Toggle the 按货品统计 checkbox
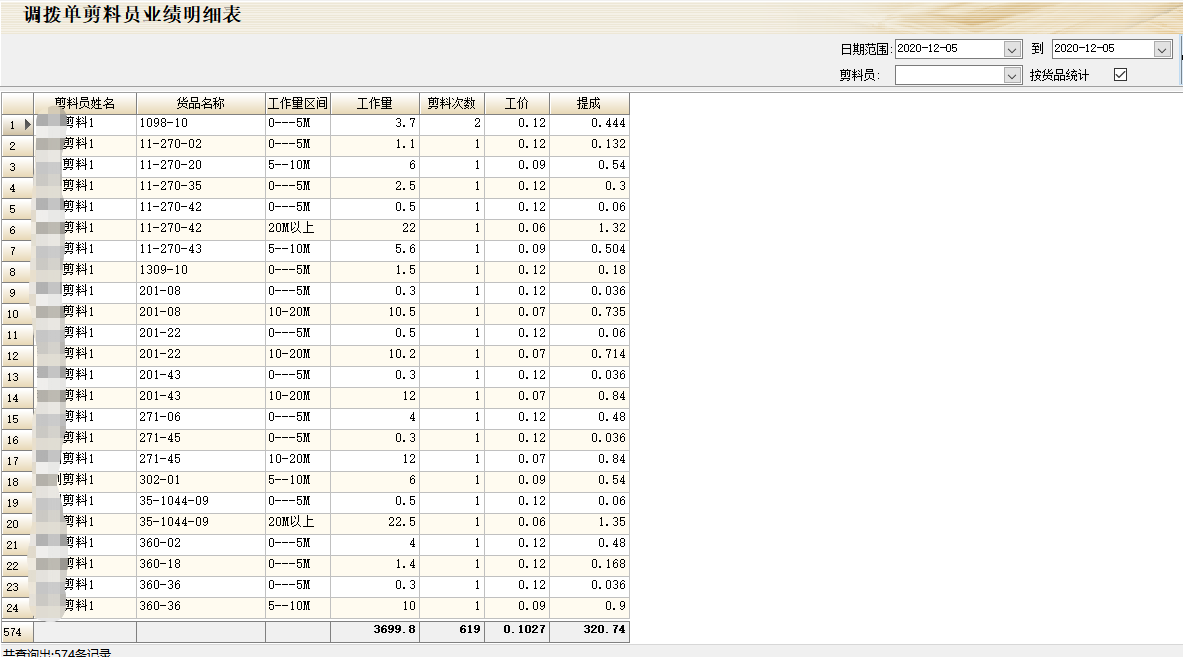 coord(1120,75)
